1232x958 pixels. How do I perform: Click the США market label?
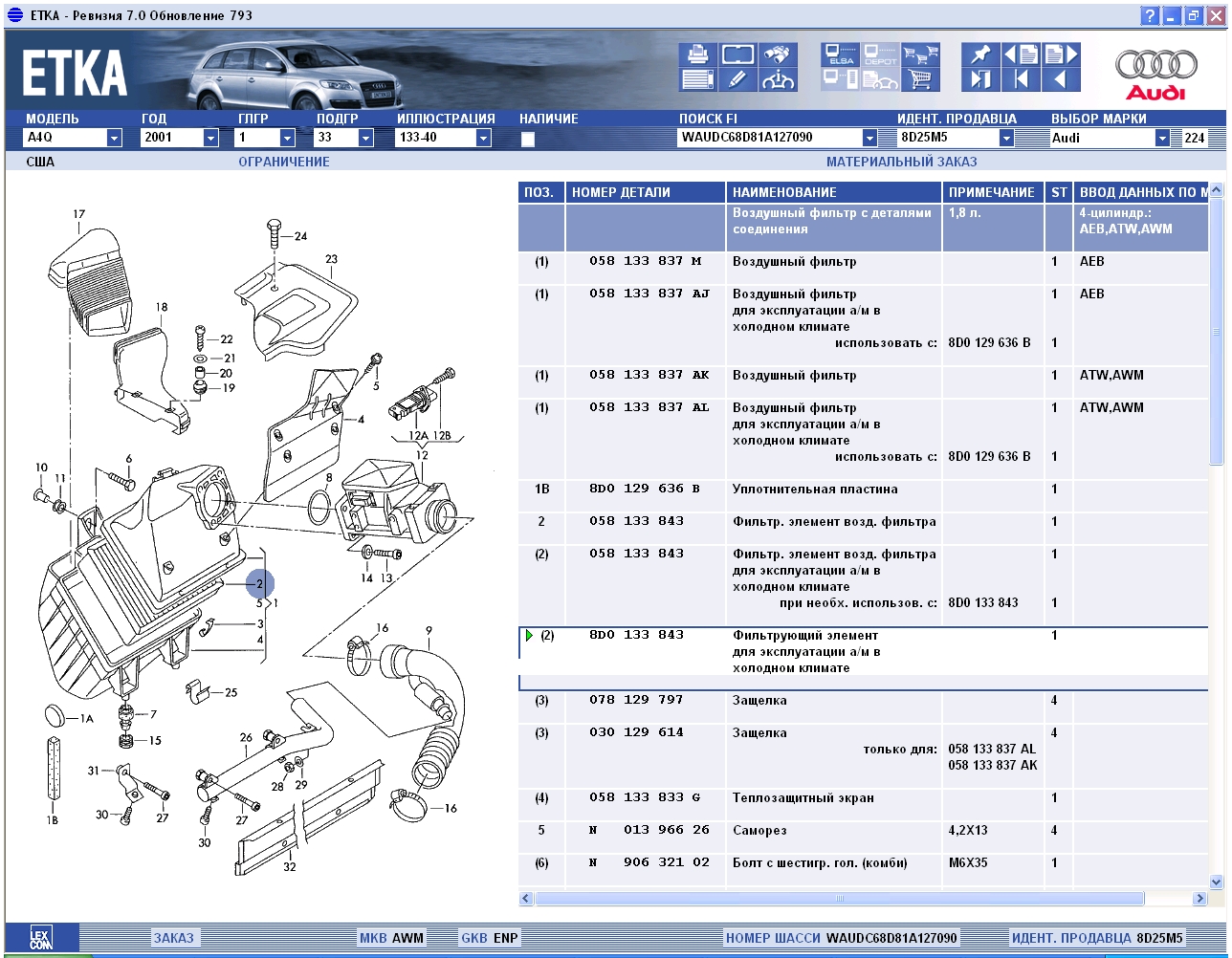point(40,162)
